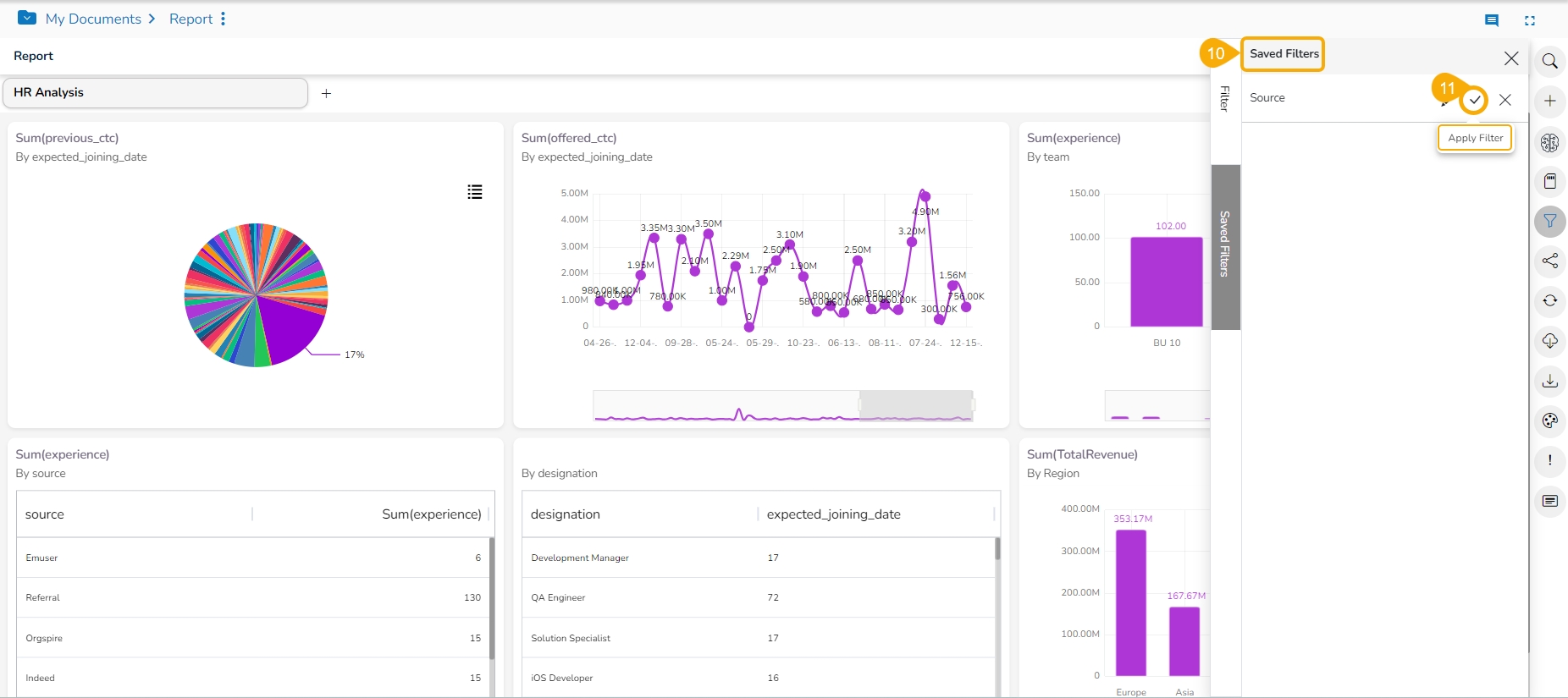Click the SD card storage icon
This screenshot has height=698, width=1568.
(x=1549, y=182)
